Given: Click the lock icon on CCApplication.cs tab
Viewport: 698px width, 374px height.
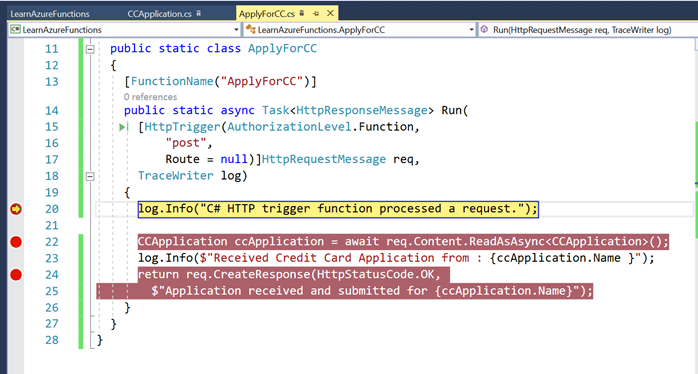Looking at the screenshot, I should [x=199, y=13].
